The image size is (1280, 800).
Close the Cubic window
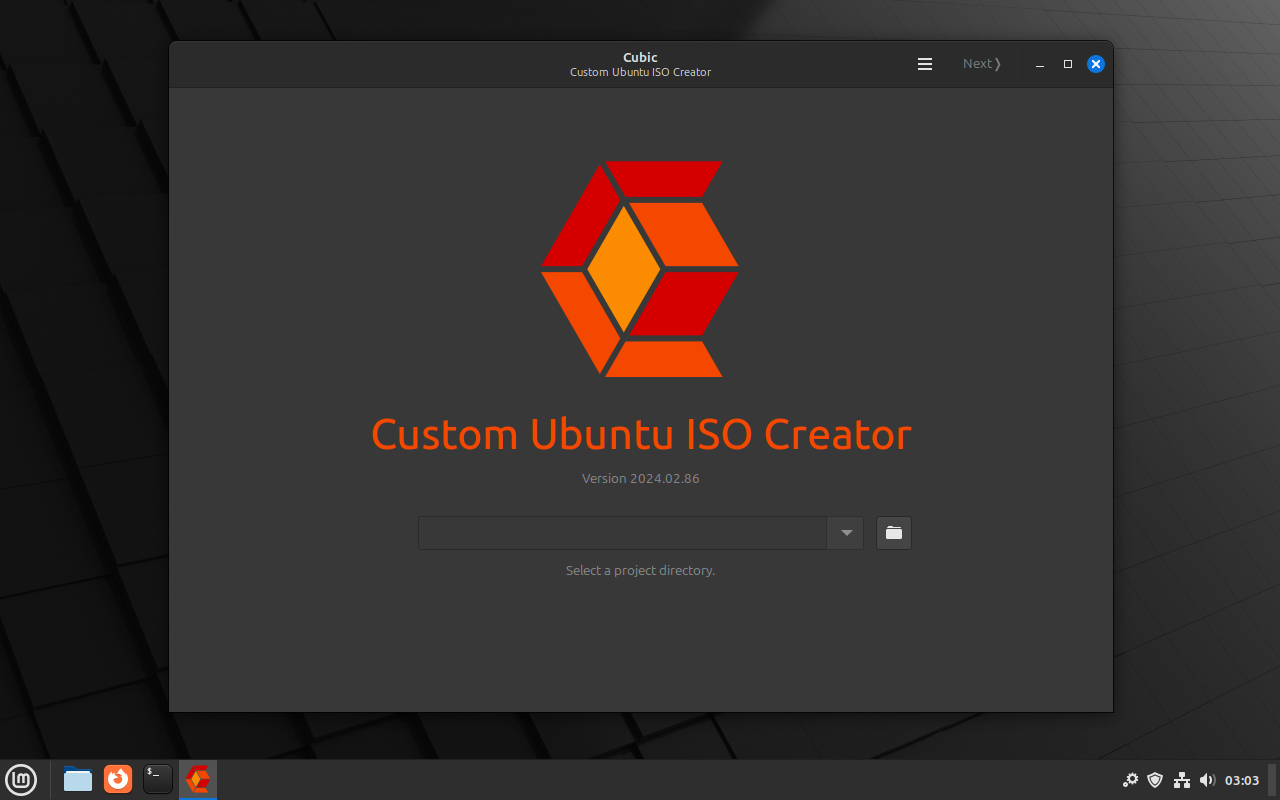[1096, 64]
